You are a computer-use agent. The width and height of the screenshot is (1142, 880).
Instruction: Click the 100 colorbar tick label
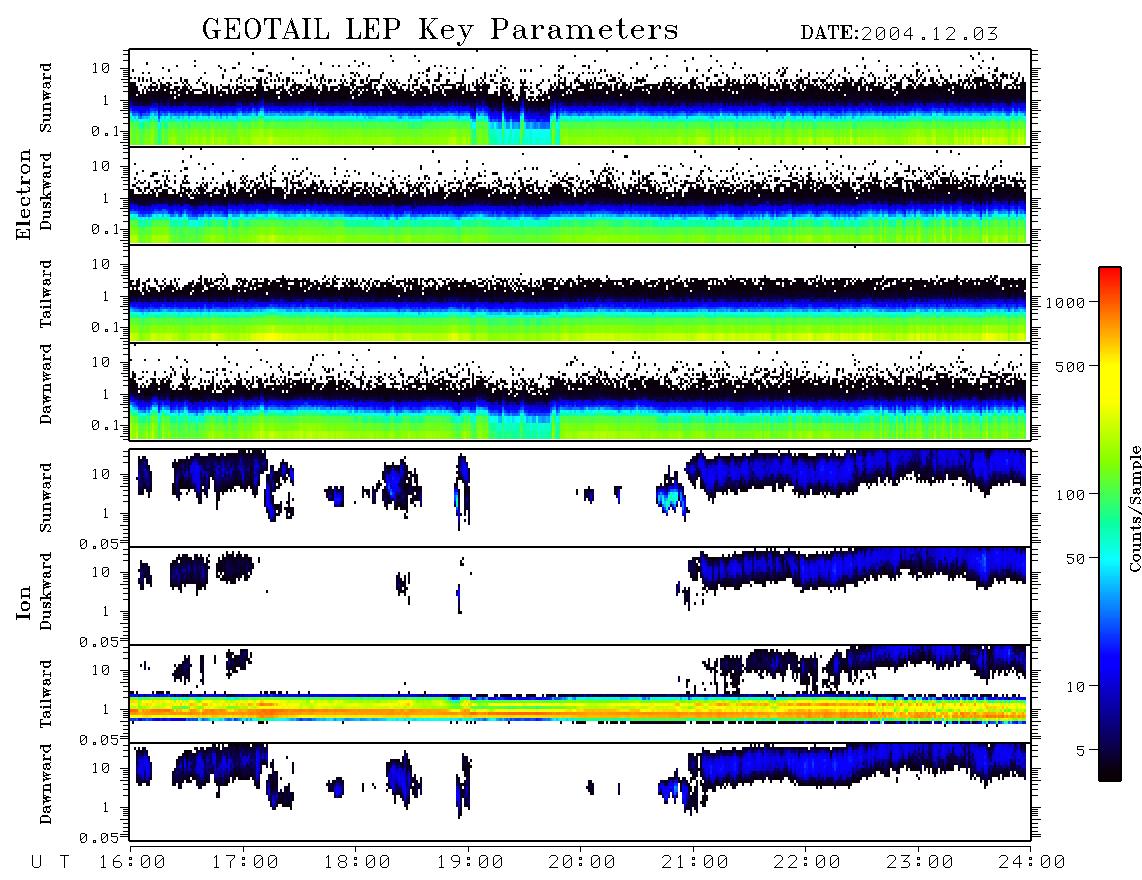(1070, 495)
